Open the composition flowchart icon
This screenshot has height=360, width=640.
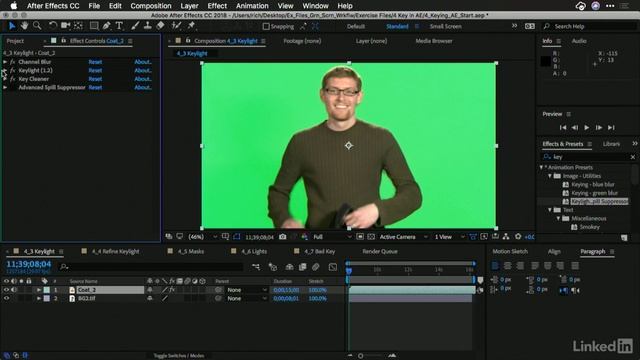(x=506, y=237)
